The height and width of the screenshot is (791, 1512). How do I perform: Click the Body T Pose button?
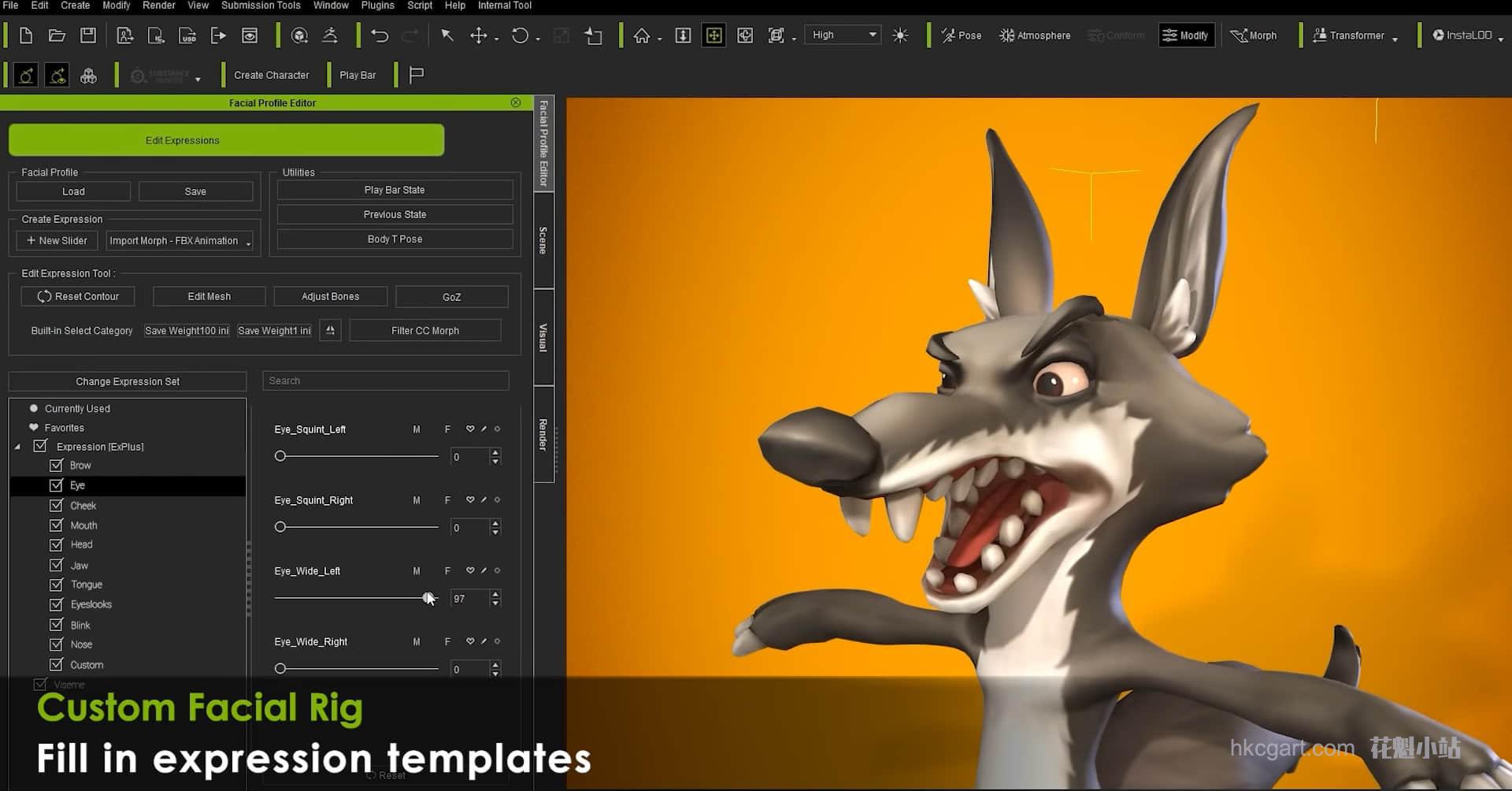tap(395, 239)
